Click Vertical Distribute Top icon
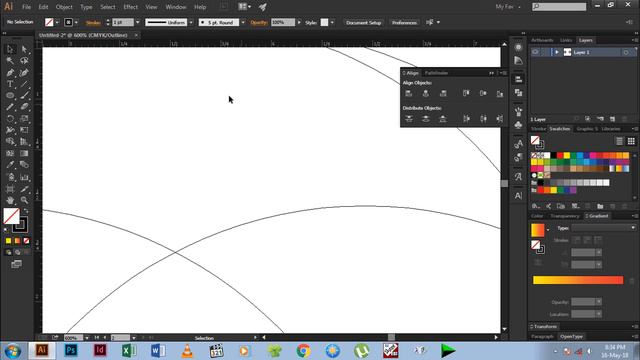Viewport: 640px width, 360px height. point(409,119)
